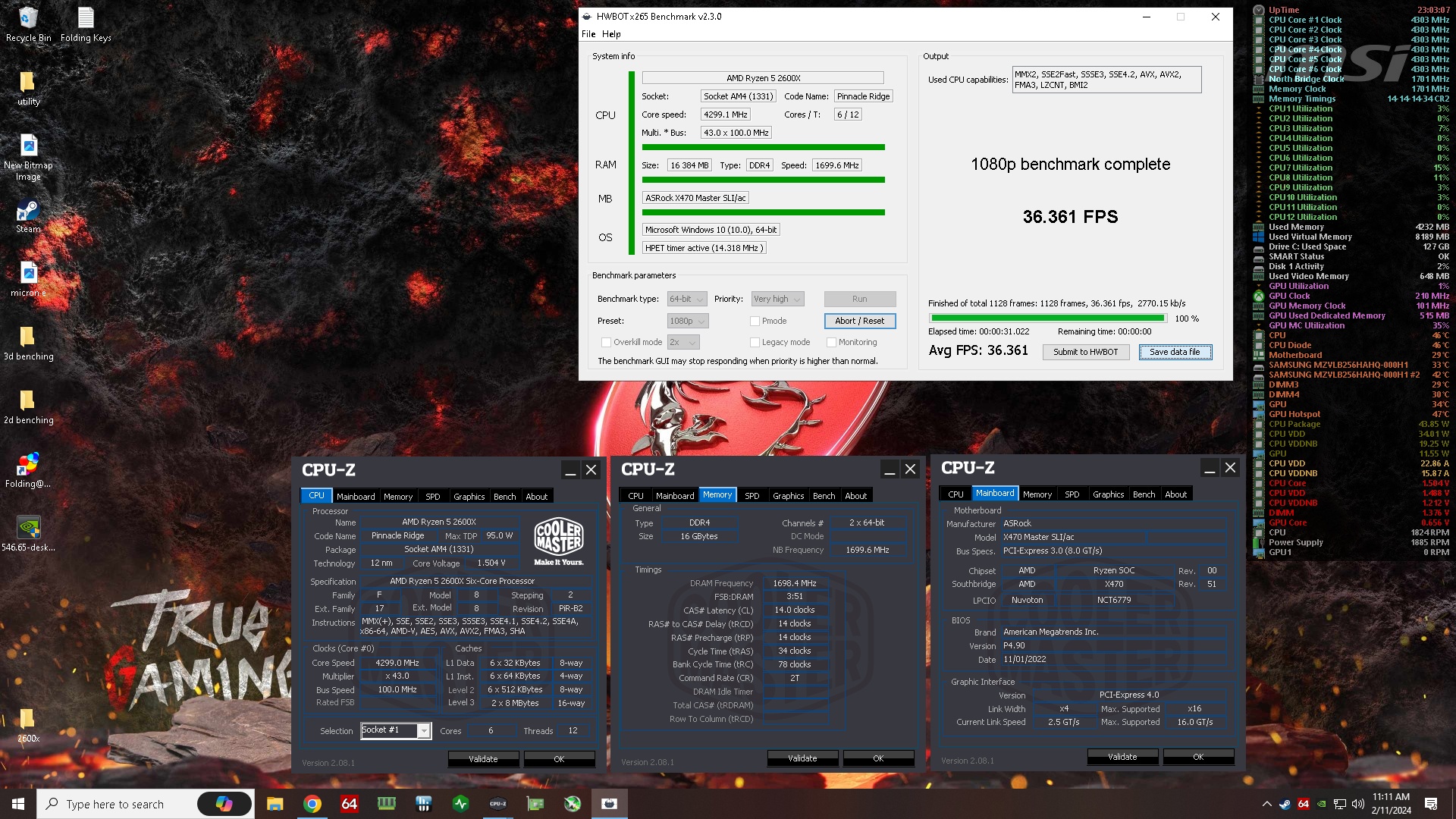
Task: Open Copilot from the taskbar search box
Action: [224, 804]
